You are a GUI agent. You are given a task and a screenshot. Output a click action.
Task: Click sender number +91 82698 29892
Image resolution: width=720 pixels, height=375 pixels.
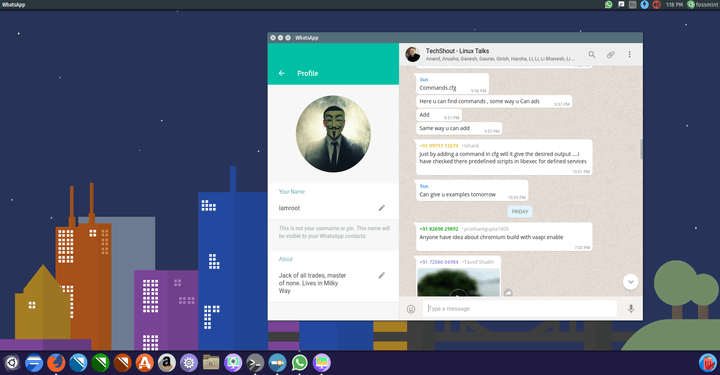click(x=439, y=229)
